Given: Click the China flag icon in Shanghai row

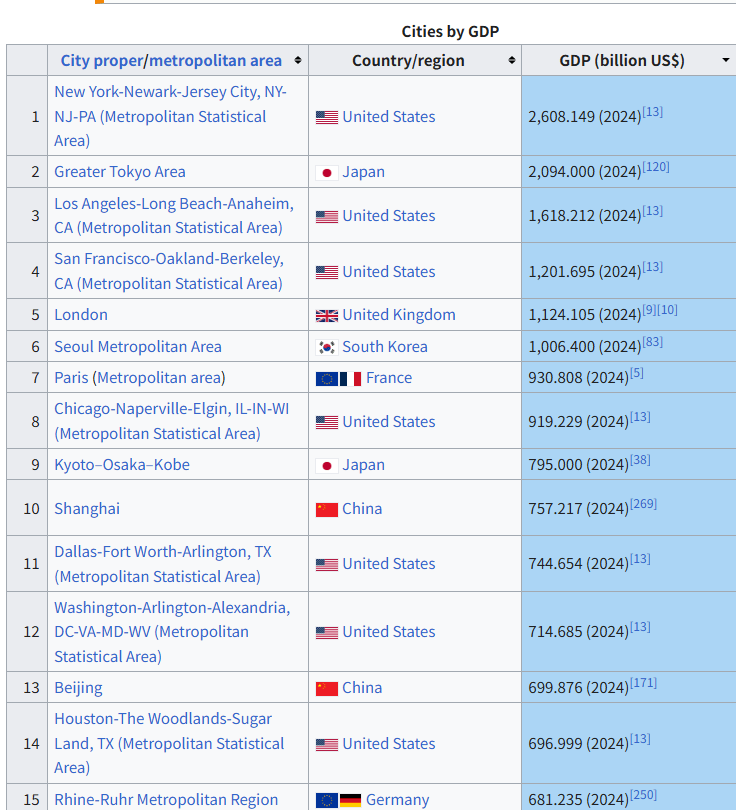Looking at the screenshot, I should 326,509.
